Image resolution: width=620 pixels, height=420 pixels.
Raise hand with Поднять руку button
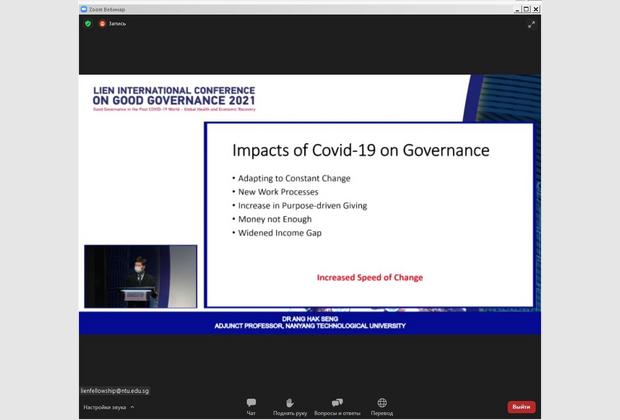pyautogui.click(x=290, y=406)
